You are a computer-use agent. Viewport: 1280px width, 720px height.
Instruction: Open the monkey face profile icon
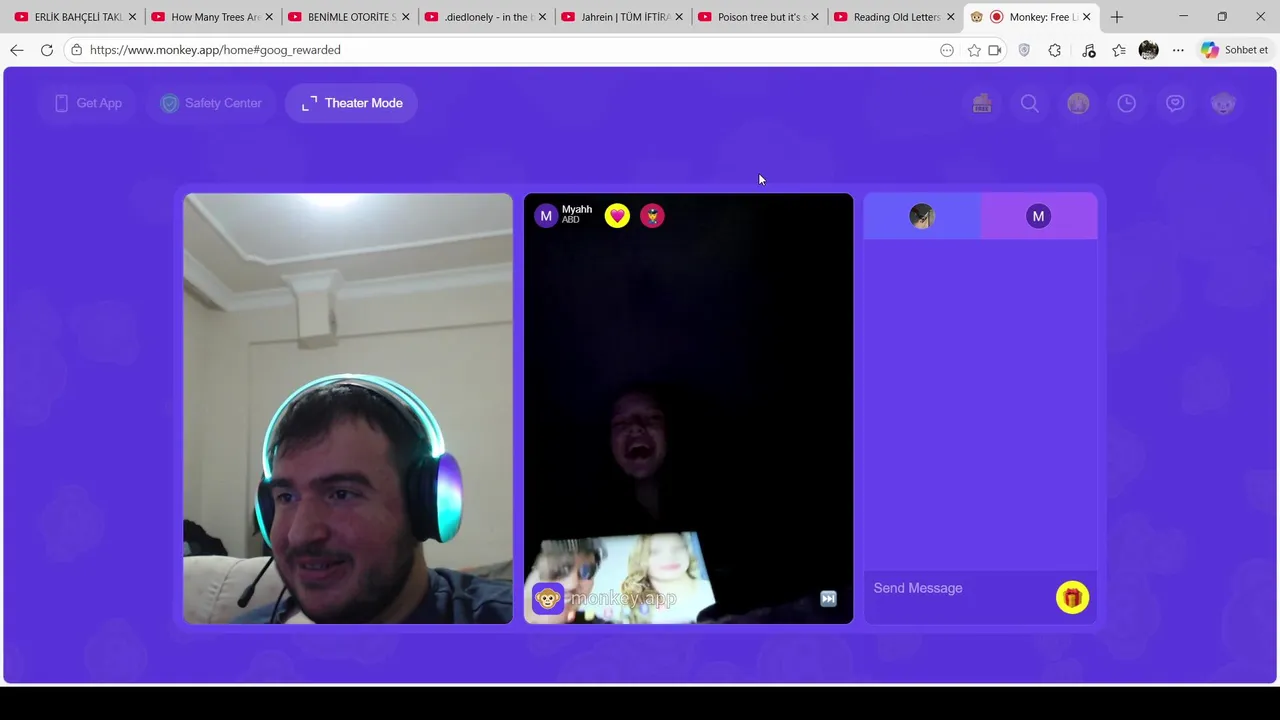coord(1223,103)
